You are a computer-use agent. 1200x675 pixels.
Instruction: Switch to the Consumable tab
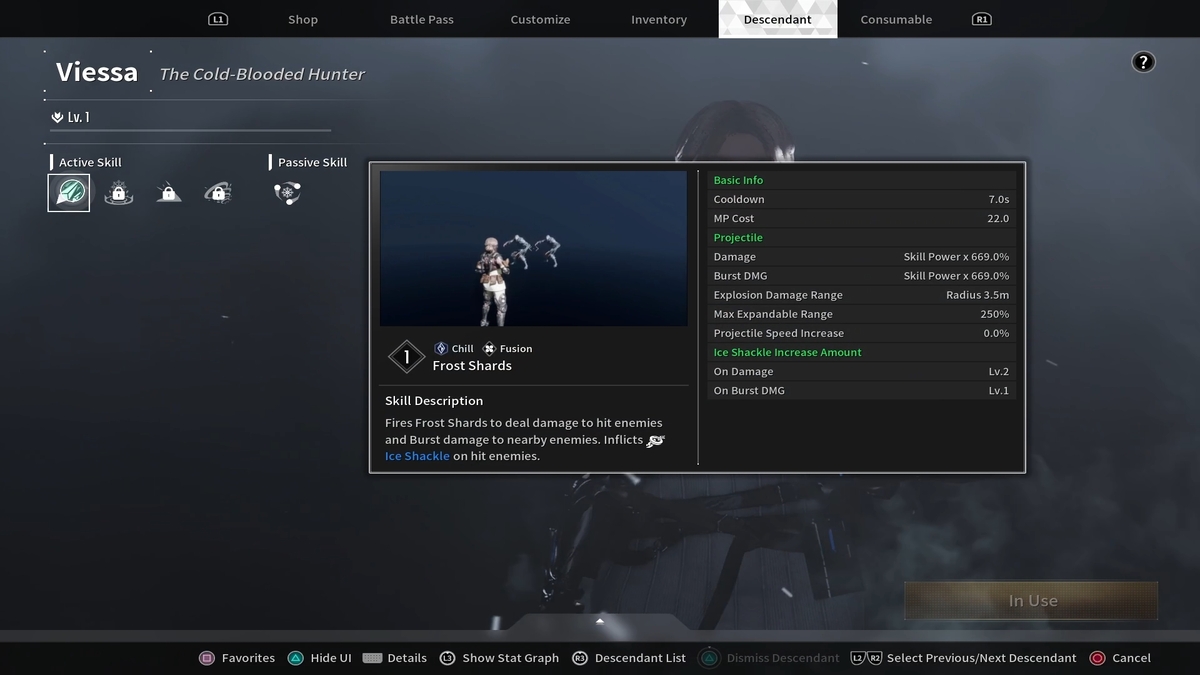(x=896, y=19)
